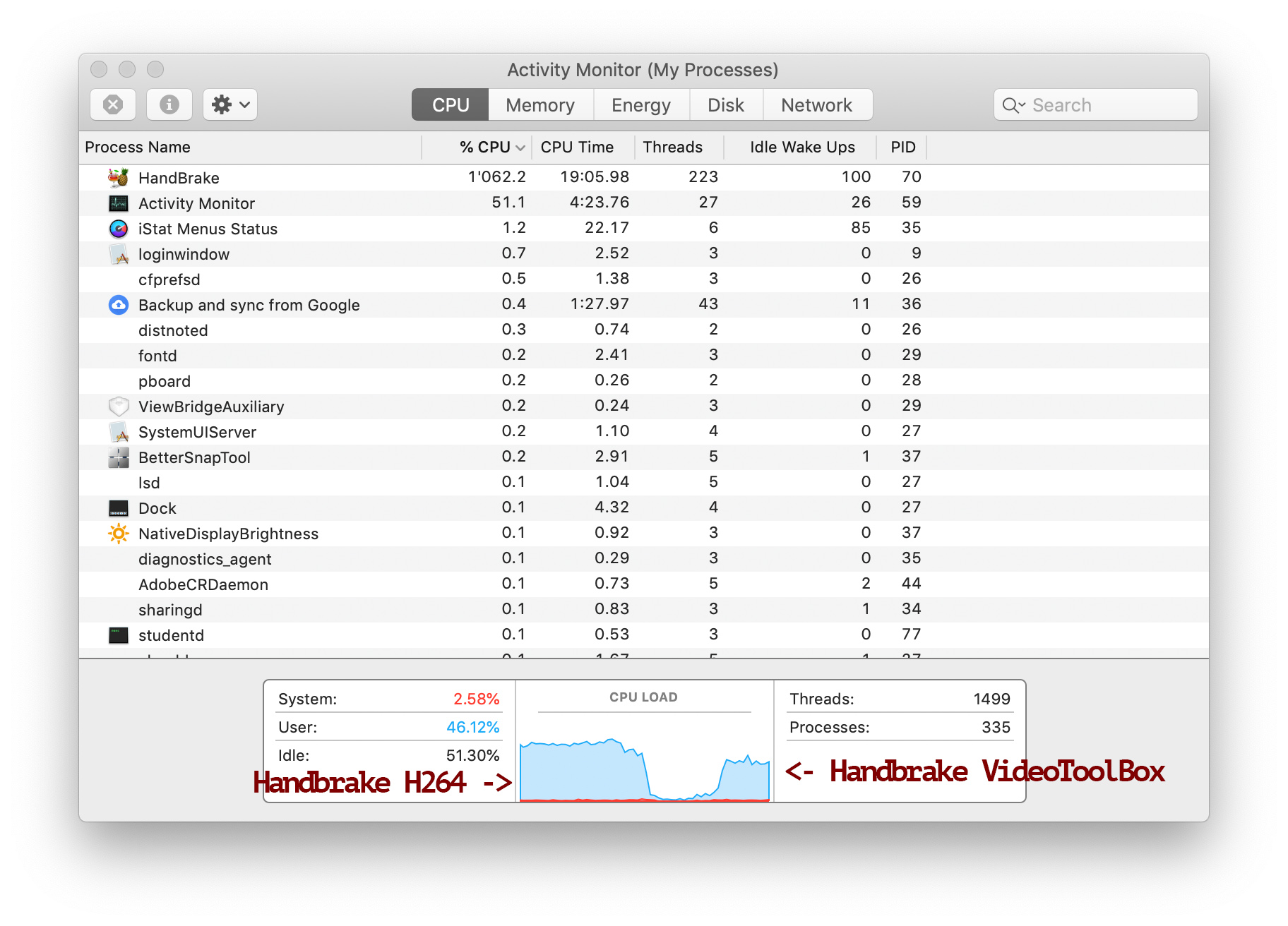The image size is (1288, 926).
Task: Click the SystemUIServer process icon
Action: (119, 432)
